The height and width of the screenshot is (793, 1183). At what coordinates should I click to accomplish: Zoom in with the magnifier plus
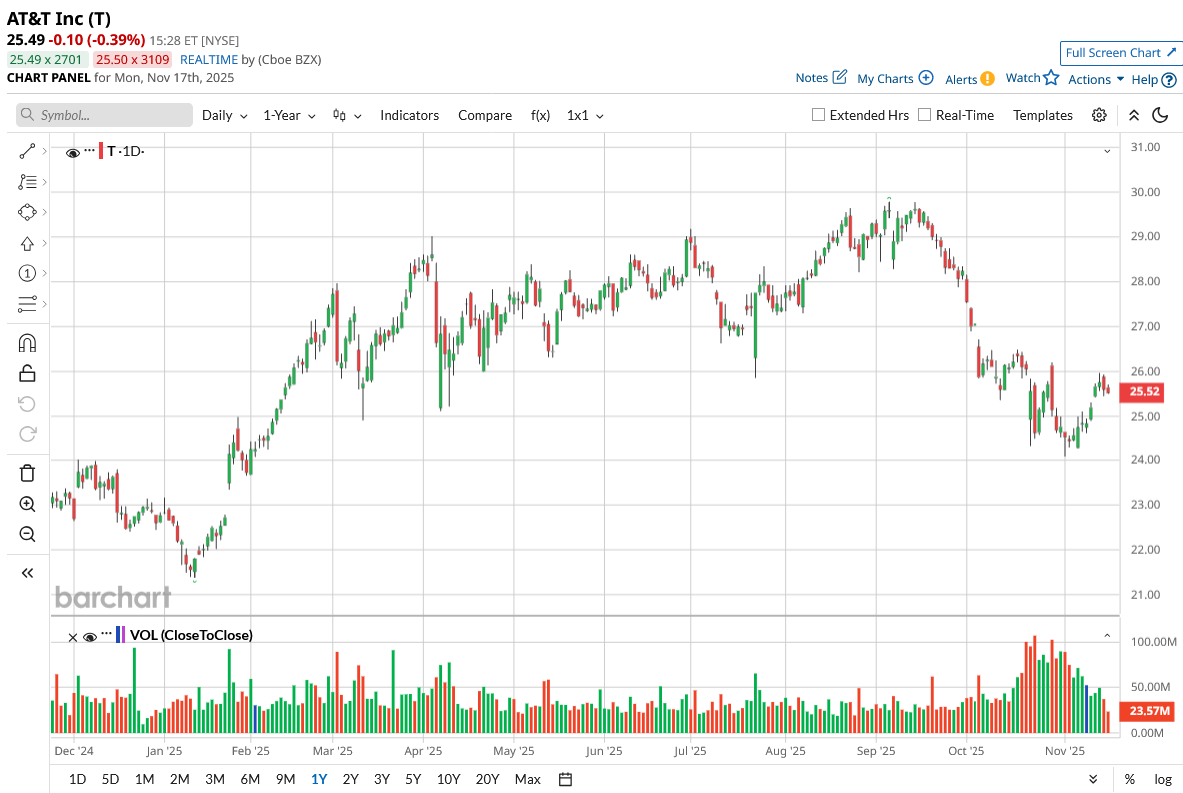point(27,504)
